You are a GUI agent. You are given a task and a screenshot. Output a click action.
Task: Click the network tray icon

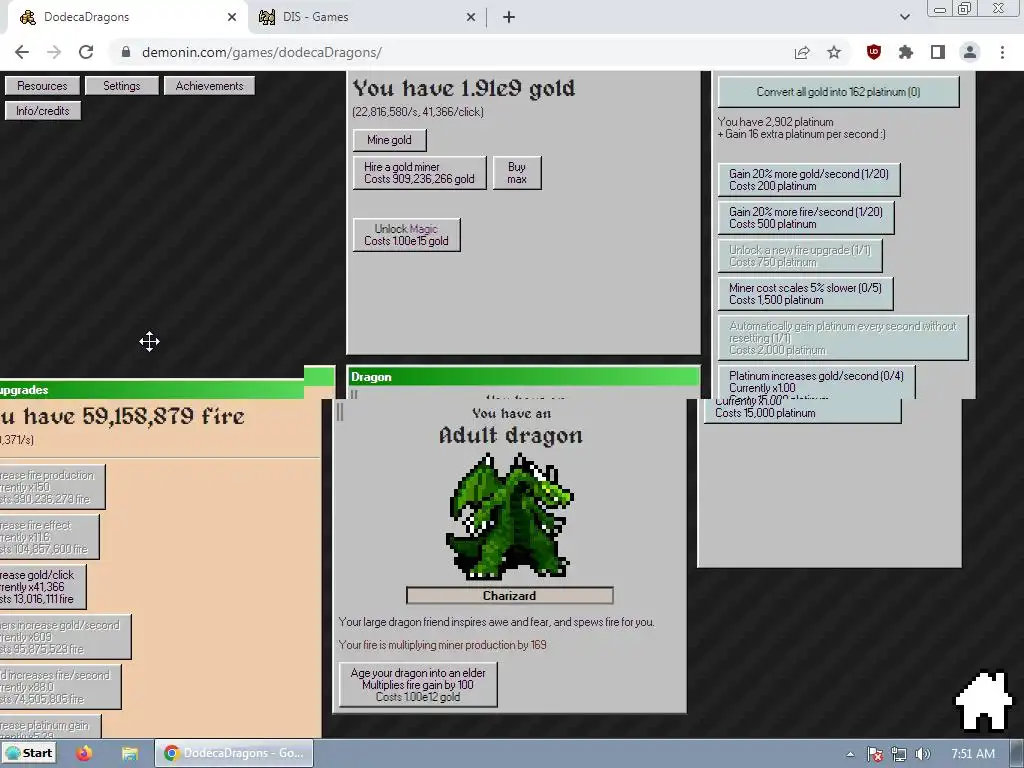899,754
